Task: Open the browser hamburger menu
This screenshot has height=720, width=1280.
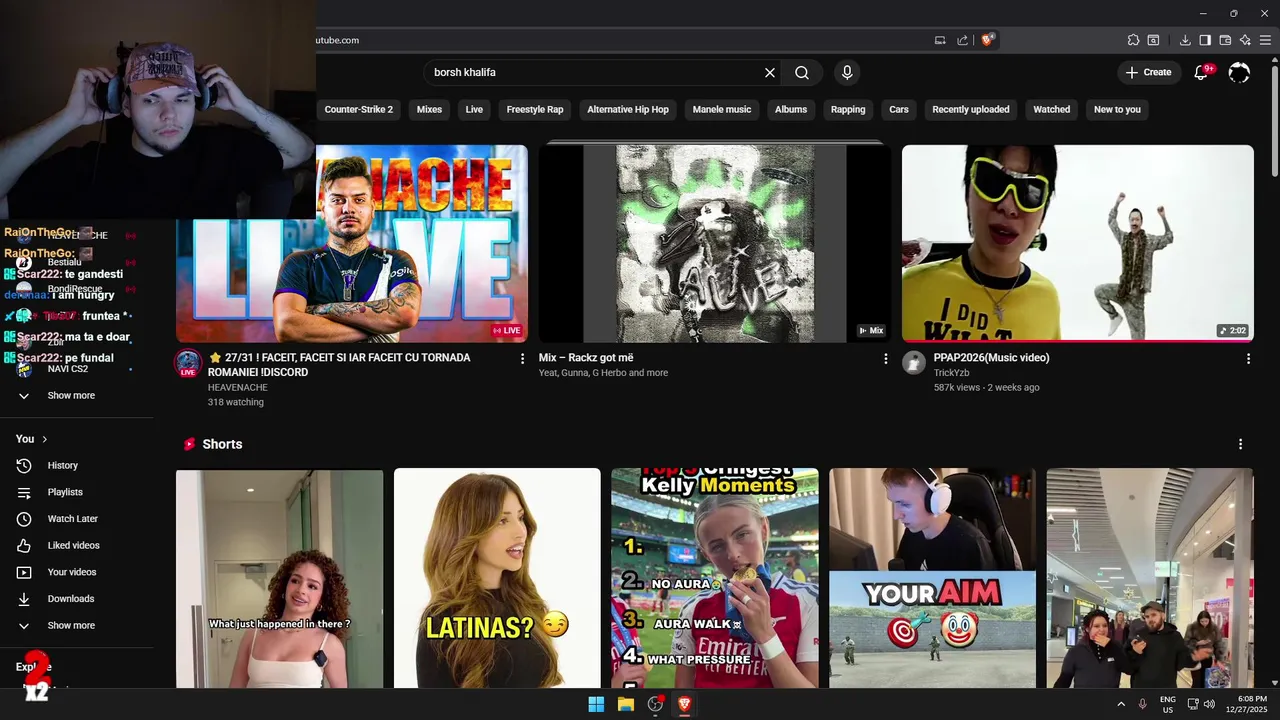Action: point(1266,40)
